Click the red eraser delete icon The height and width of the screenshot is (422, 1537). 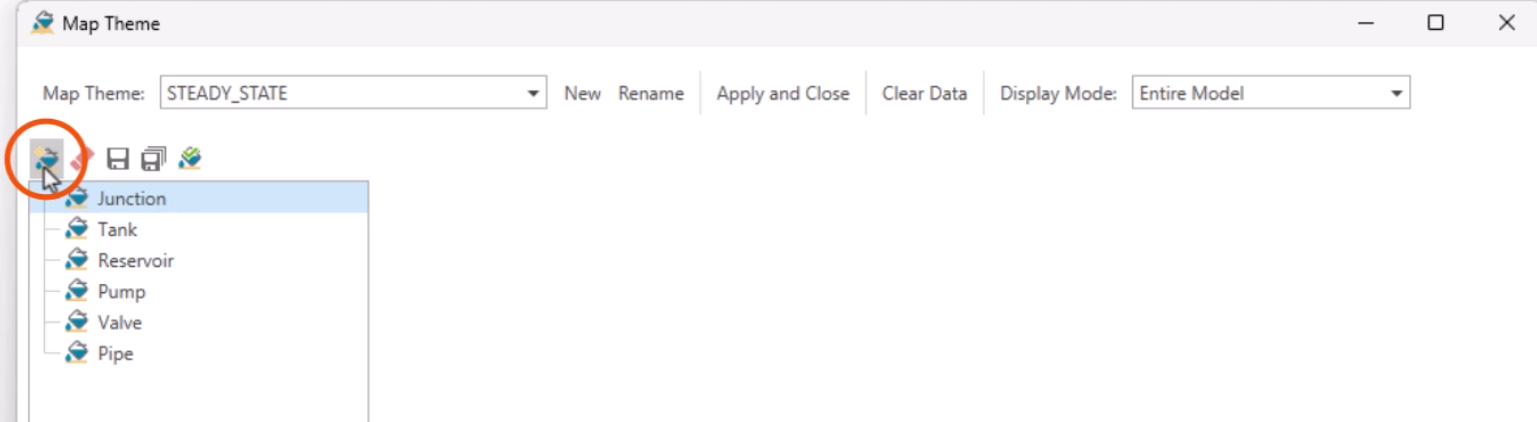83,158
